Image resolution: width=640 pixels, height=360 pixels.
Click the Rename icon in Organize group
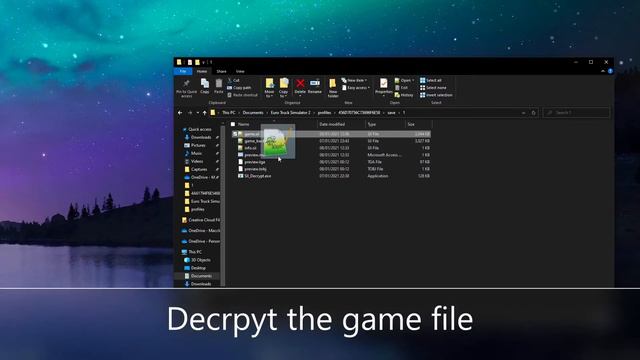(x=315, y=83)
